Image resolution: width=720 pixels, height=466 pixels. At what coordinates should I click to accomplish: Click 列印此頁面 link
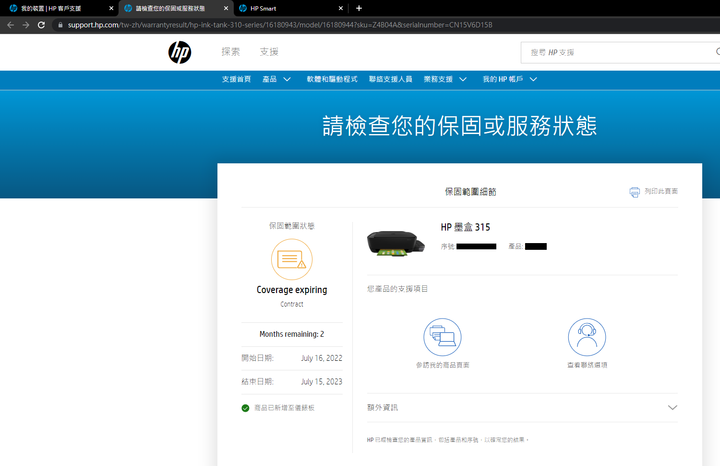[x=661, y=191]
